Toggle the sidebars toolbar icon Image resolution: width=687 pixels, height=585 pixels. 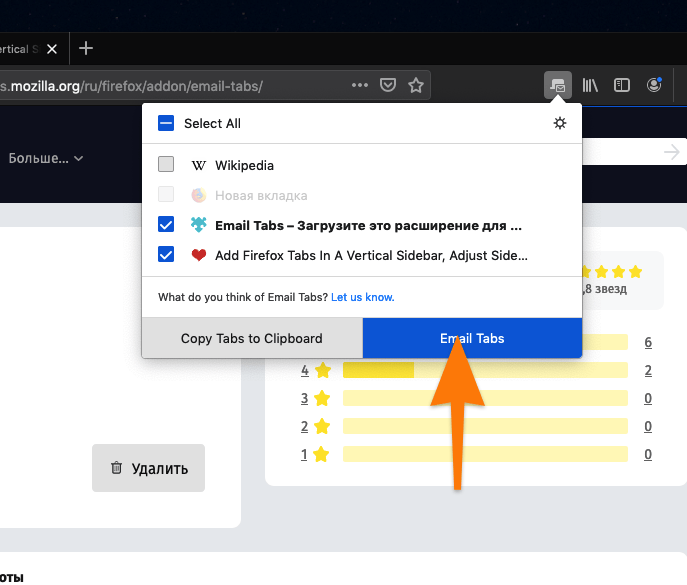pyautogui.click(x=622, y=85)
